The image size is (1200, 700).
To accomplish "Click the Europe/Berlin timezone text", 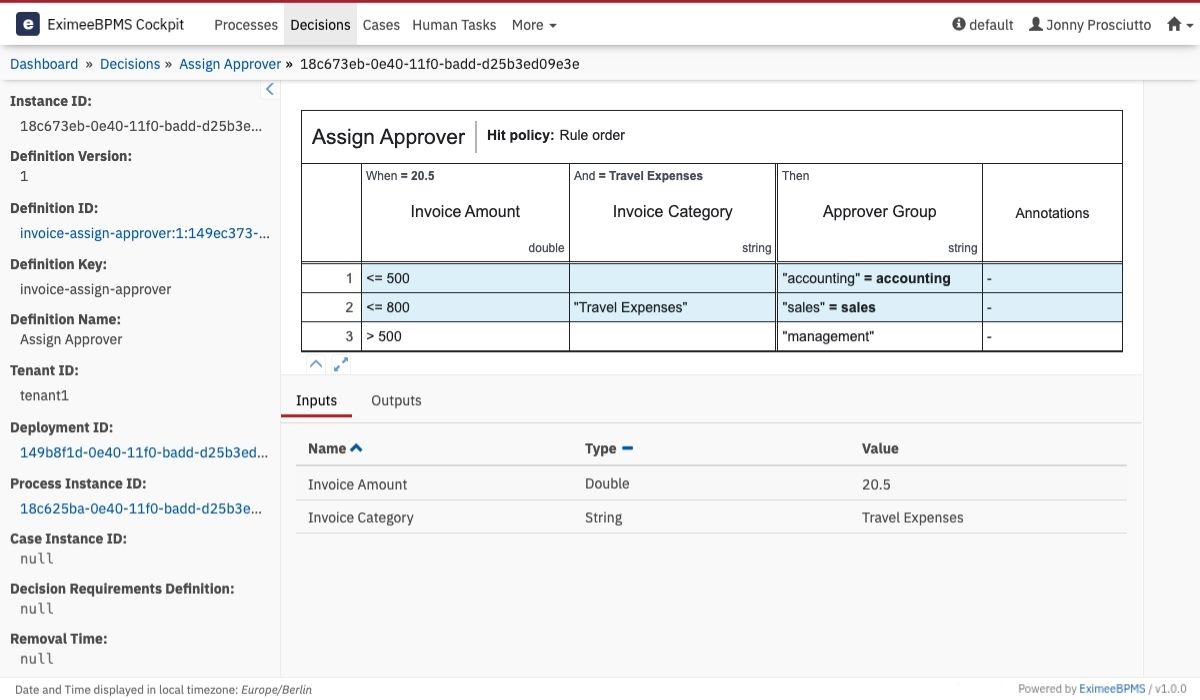I will click(x=276, y=690).
